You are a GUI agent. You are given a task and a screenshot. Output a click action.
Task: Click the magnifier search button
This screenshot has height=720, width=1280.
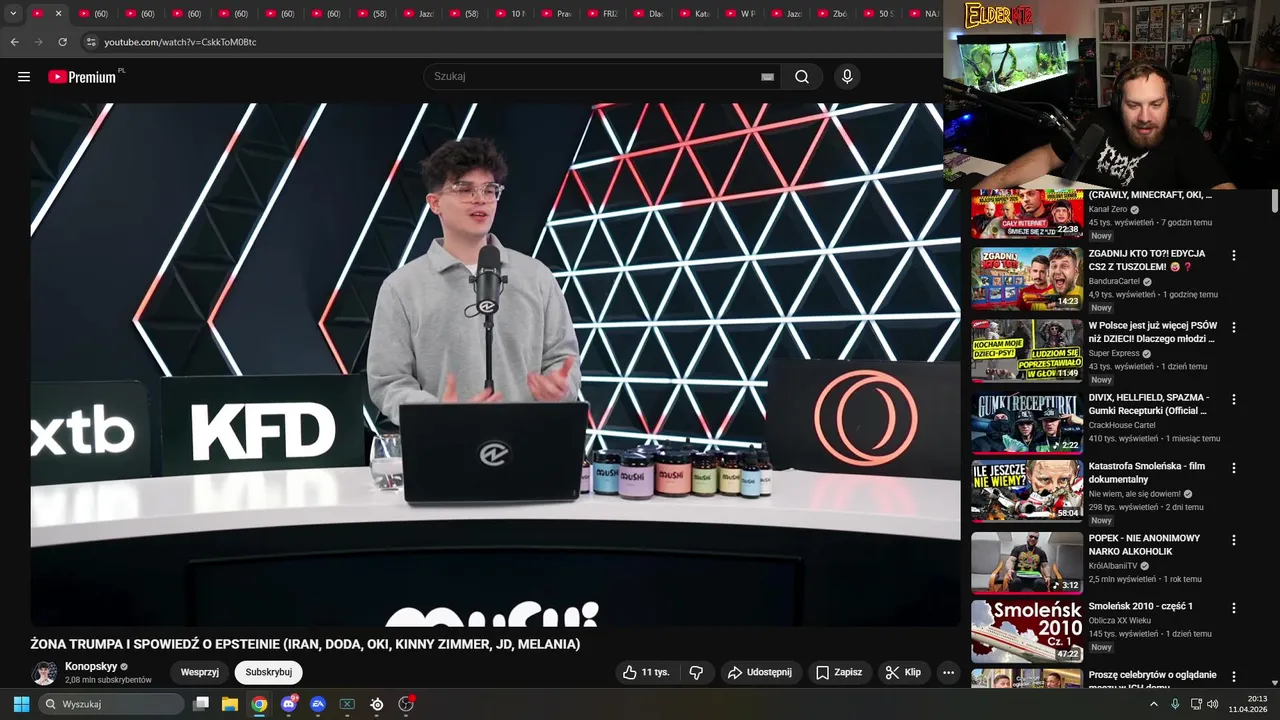(x=802, y=77)
